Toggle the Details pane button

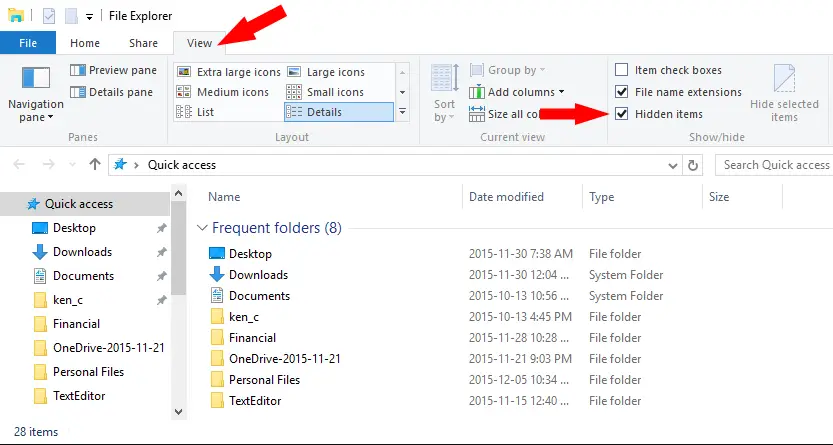[x=111, y=92]
